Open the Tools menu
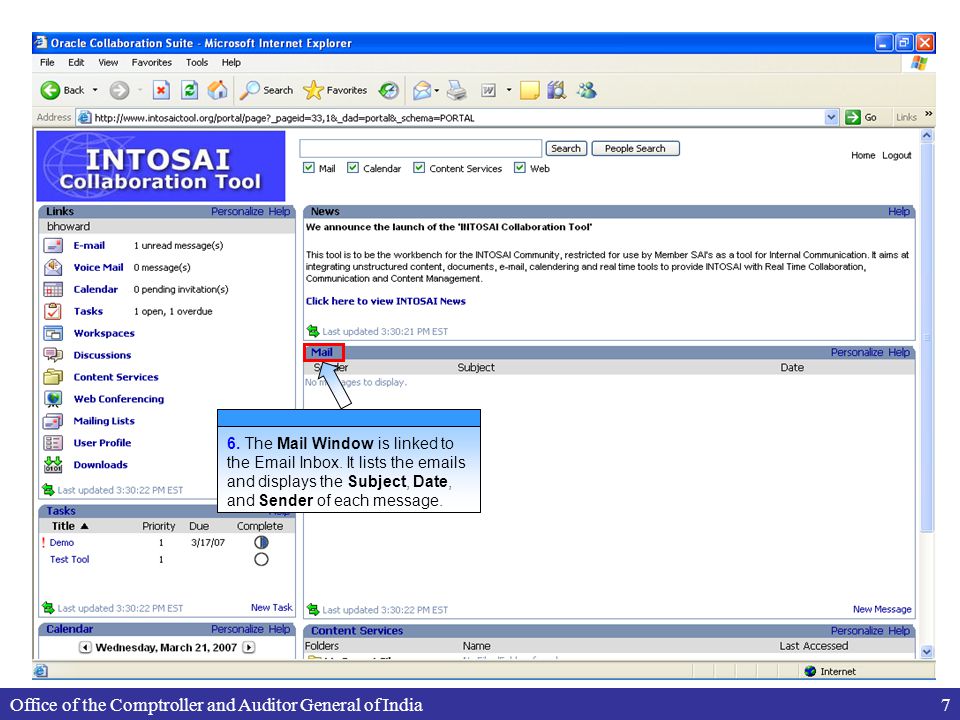Screen dimensions: 960x720 click(197, 62)
